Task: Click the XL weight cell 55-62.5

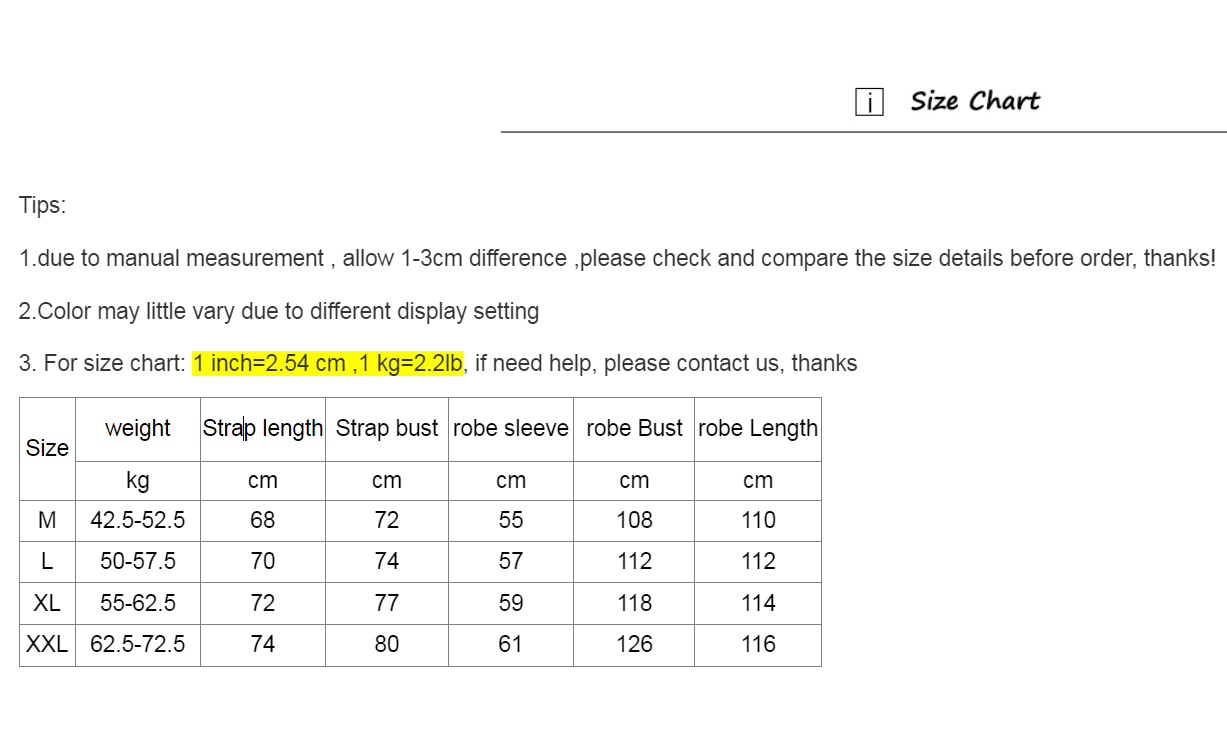Action: pos(138,603)
